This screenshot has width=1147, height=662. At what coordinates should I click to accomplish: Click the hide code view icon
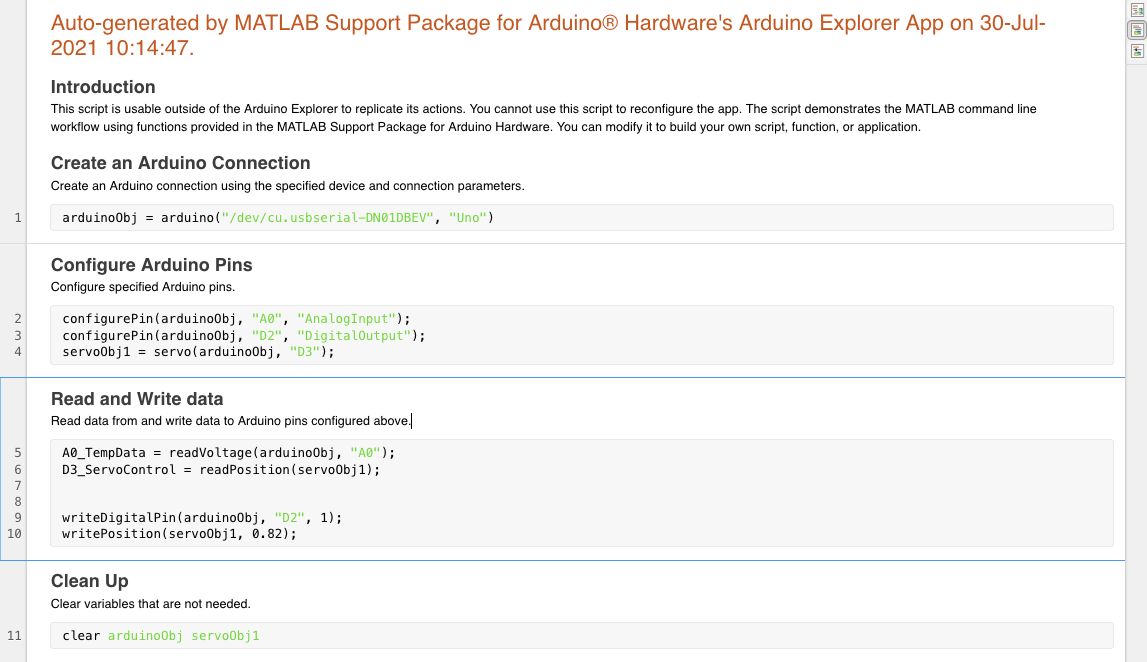coord(1137,51)
